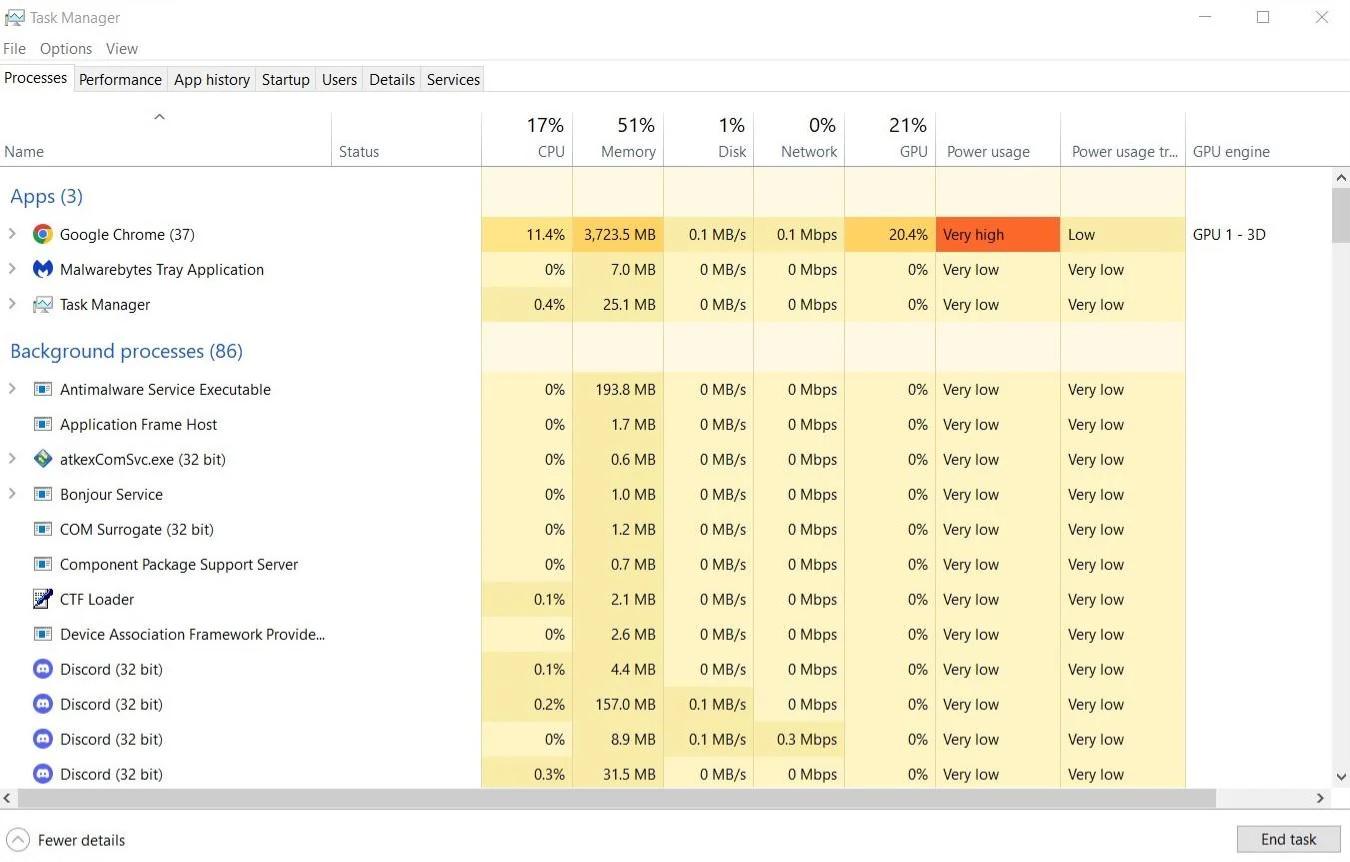The image size is (1350, 862).
Task: Expand the atkexComSvc.exe process entry
Action: tap(12, 459)
